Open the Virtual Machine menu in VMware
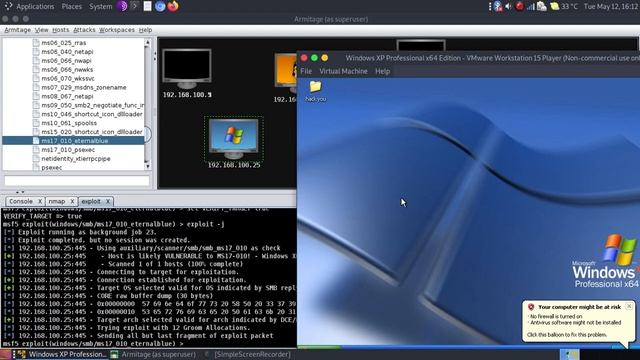640x360 pixels. 343,71
